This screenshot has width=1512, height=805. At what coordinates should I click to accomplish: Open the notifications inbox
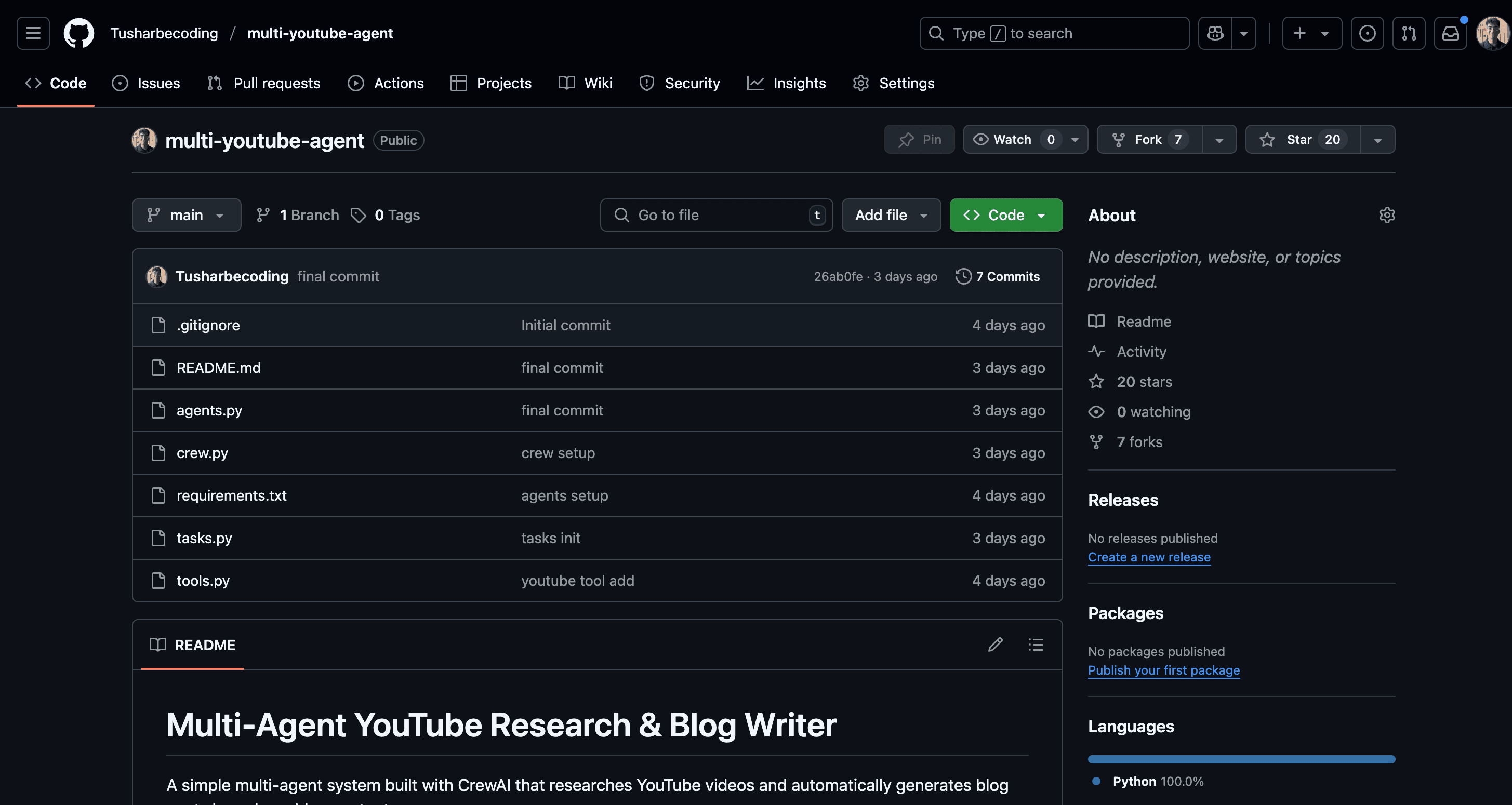click(x=1450, y=33)
